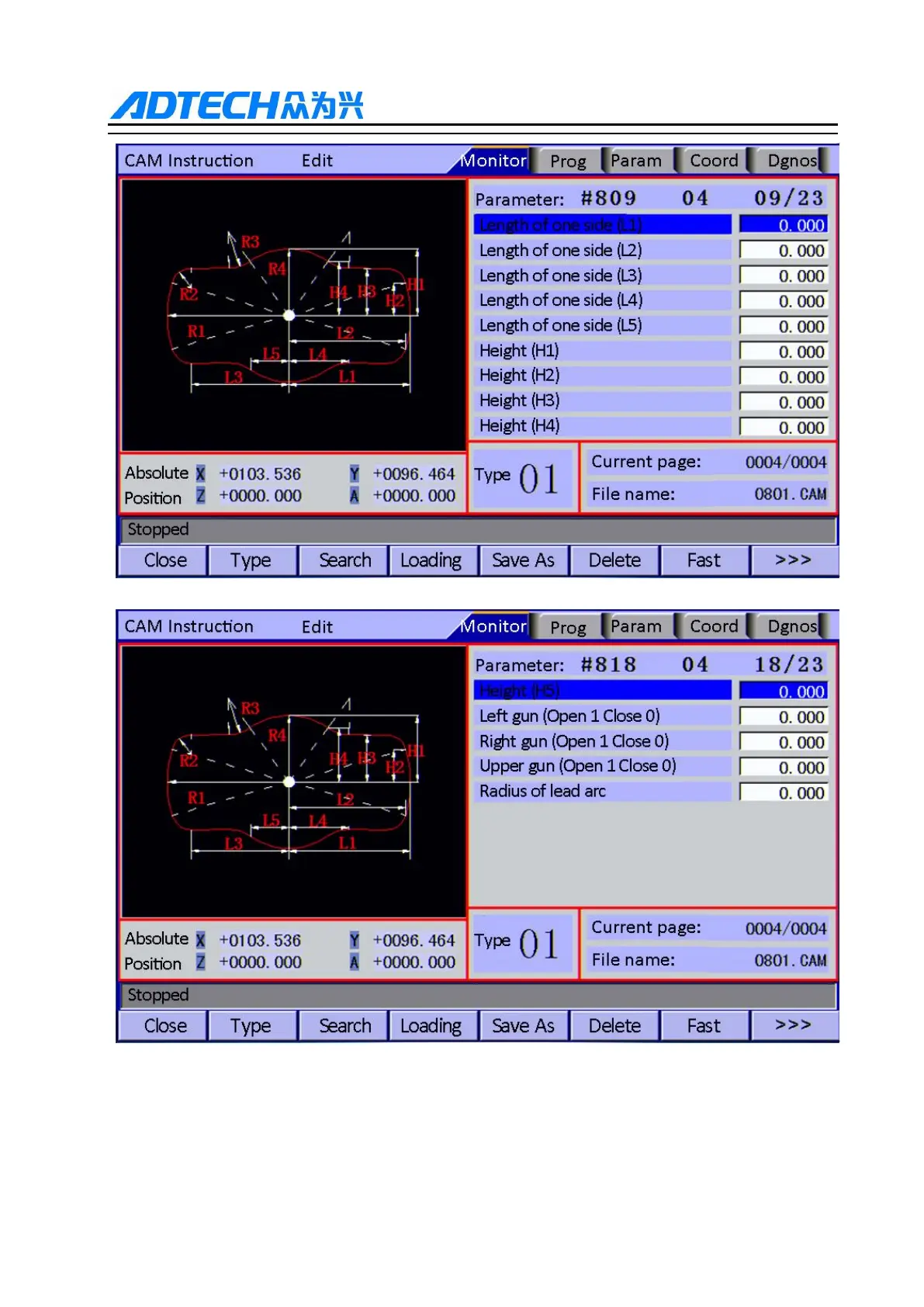Screen dimensions: 924x1307
Task: Click >>> next softkey in upper screen
Action: tap(794, 560)
